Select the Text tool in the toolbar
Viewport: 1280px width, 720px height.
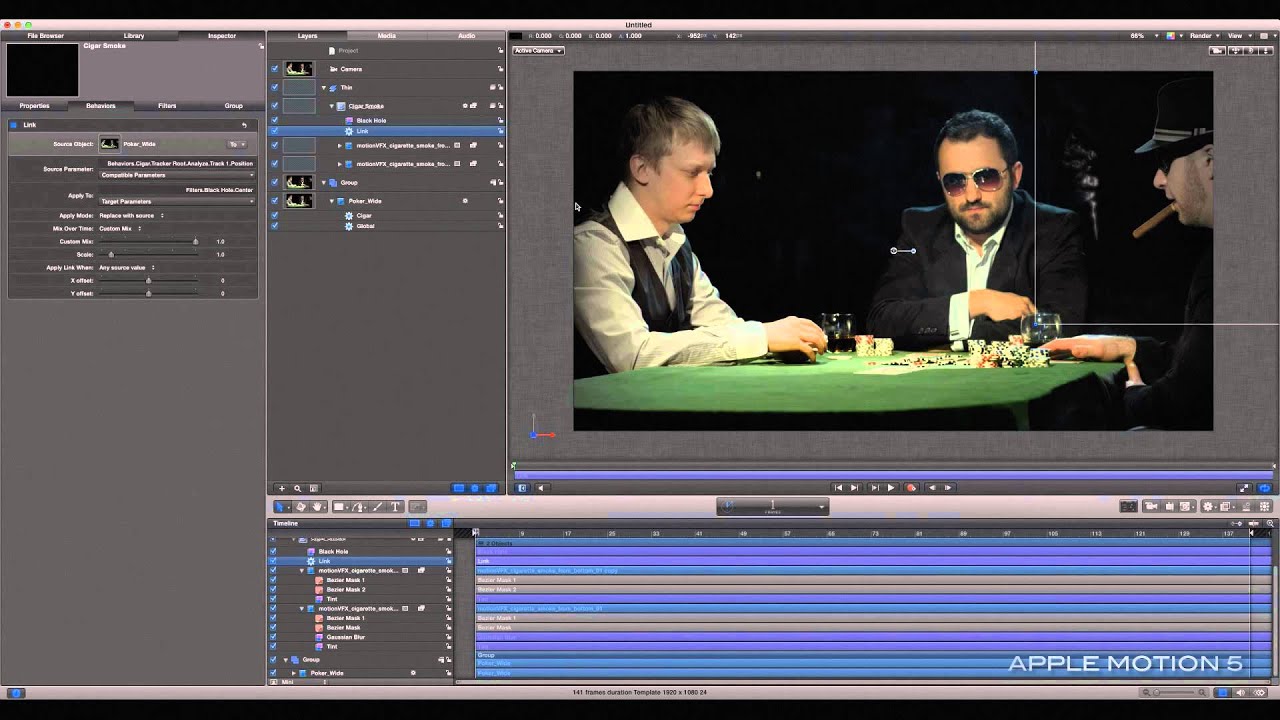395,507
